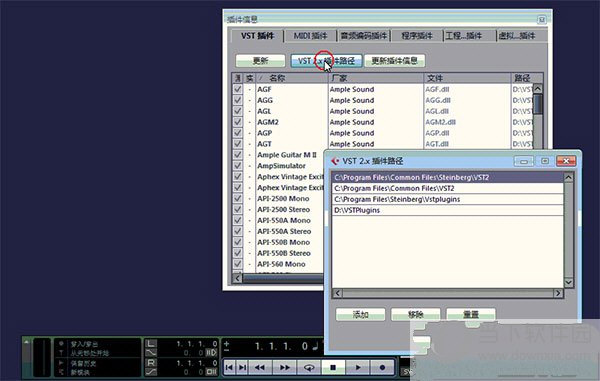Click the 移除 button to remove the path

(416, 314)
